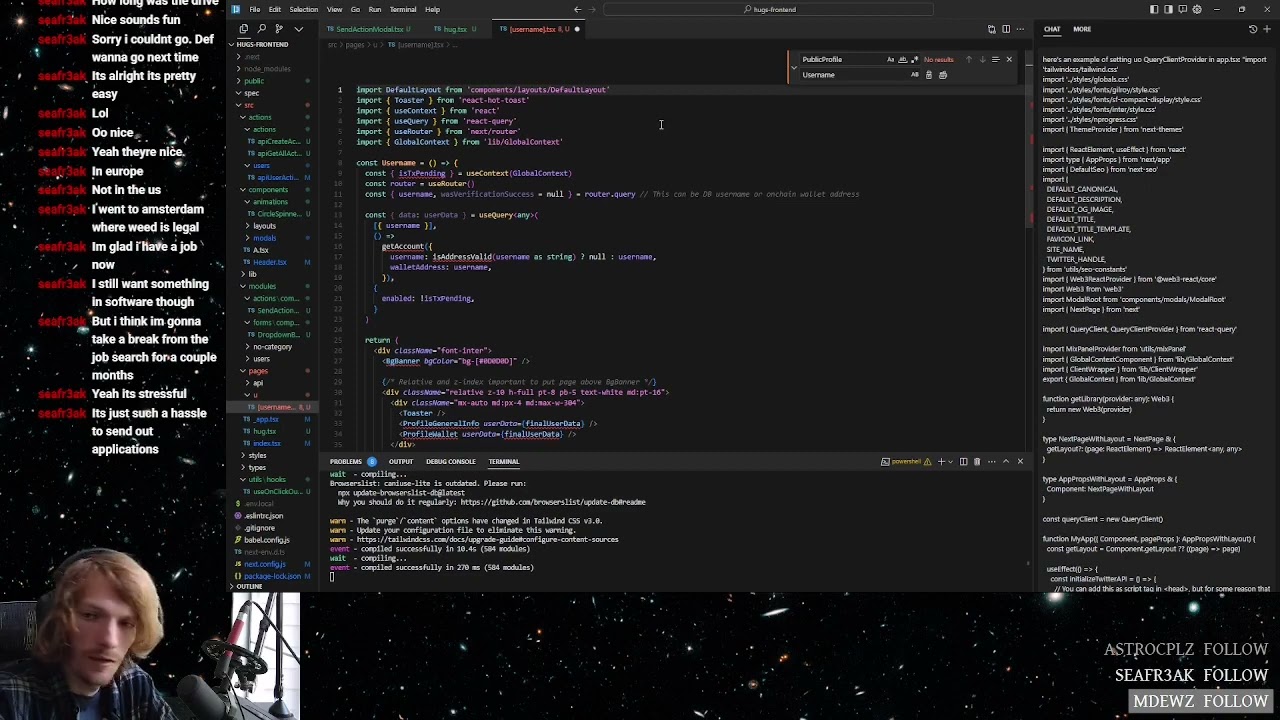Kill terminal with trash icon
This screenshot has height=720, width=1280.
point(977,462)
